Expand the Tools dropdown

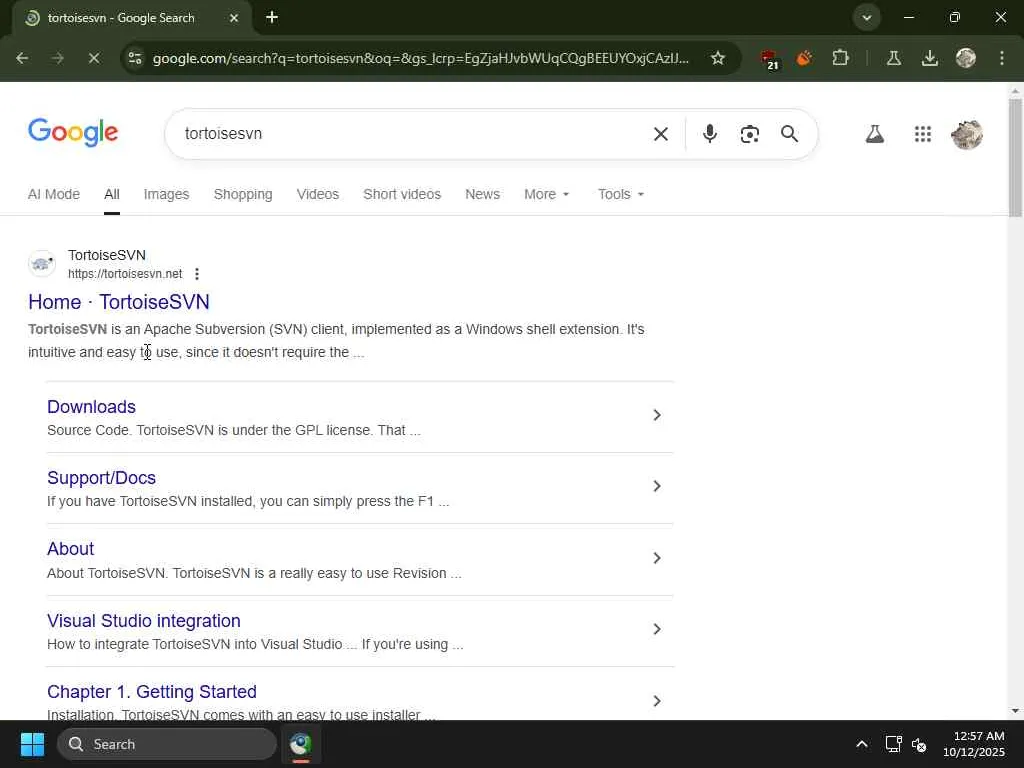[620, 195]
